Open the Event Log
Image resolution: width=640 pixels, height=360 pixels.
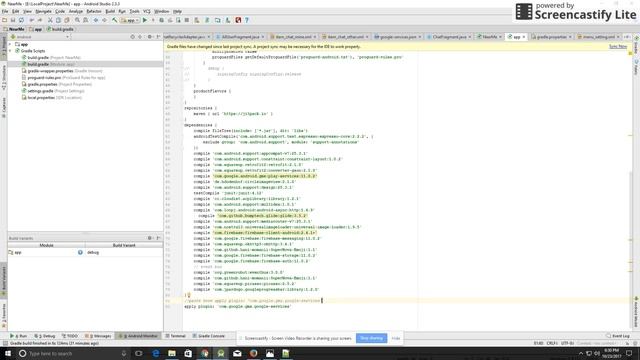pos(618,336)
